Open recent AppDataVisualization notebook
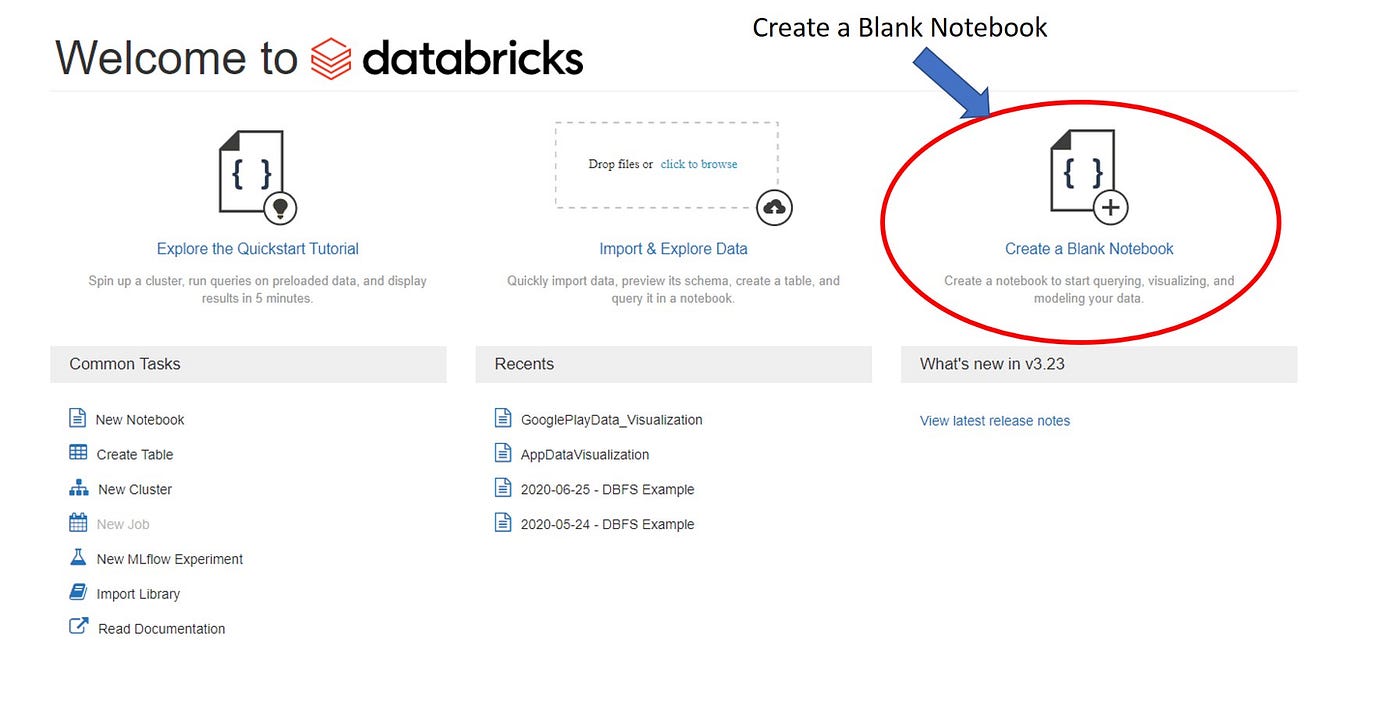The height and width of the screenshot is (710, 1400). (x=585, y=454)
